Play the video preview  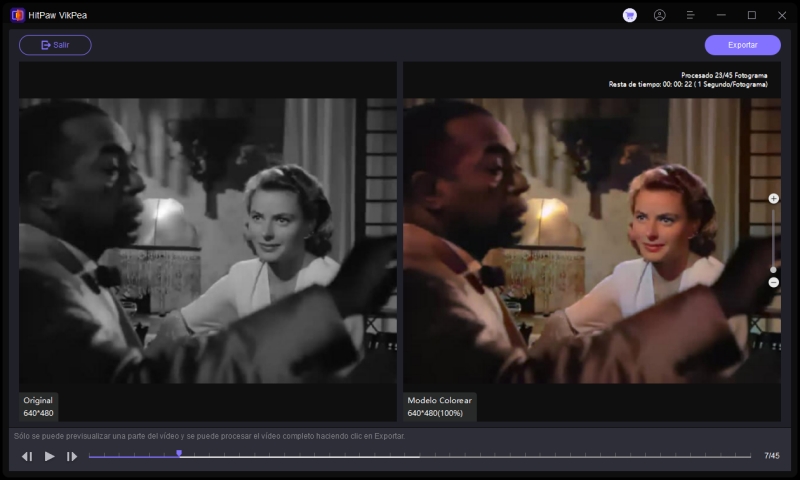[x=49, y=456]
